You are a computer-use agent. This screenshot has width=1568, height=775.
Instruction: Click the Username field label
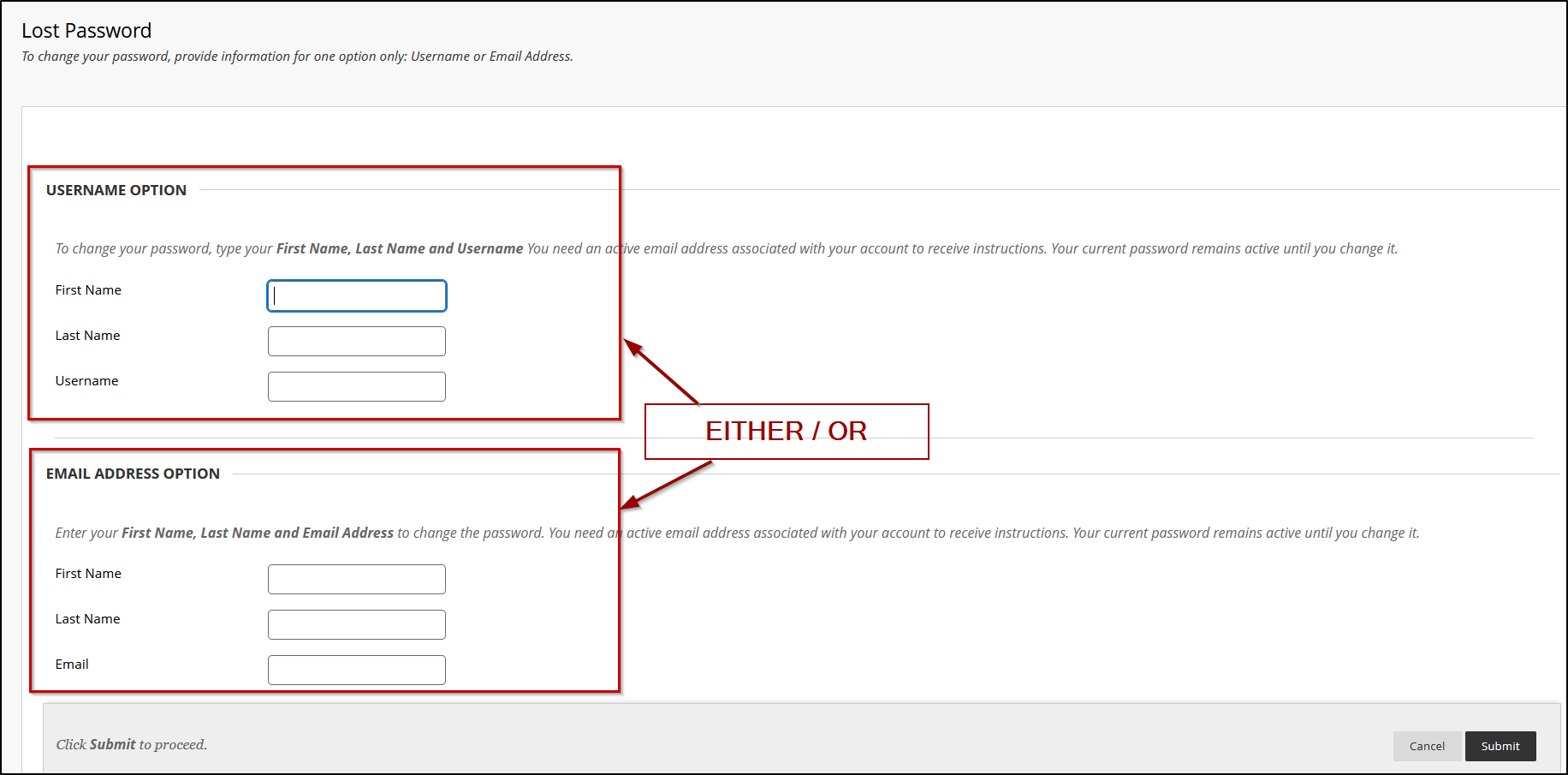click(87, 381)
